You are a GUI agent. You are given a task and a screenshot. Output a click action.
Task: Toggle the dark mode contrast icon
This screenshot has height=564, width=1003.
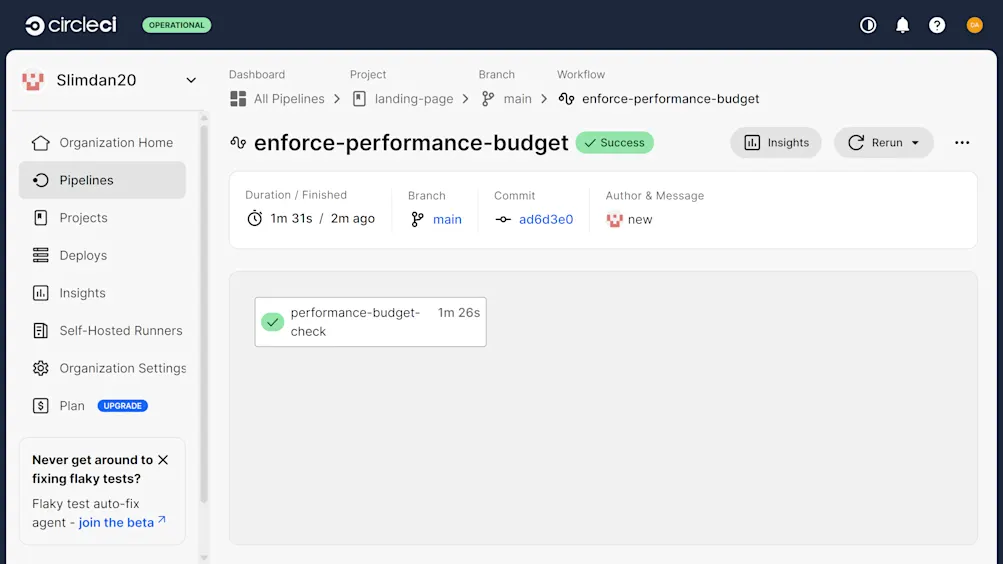pos(868,25)
